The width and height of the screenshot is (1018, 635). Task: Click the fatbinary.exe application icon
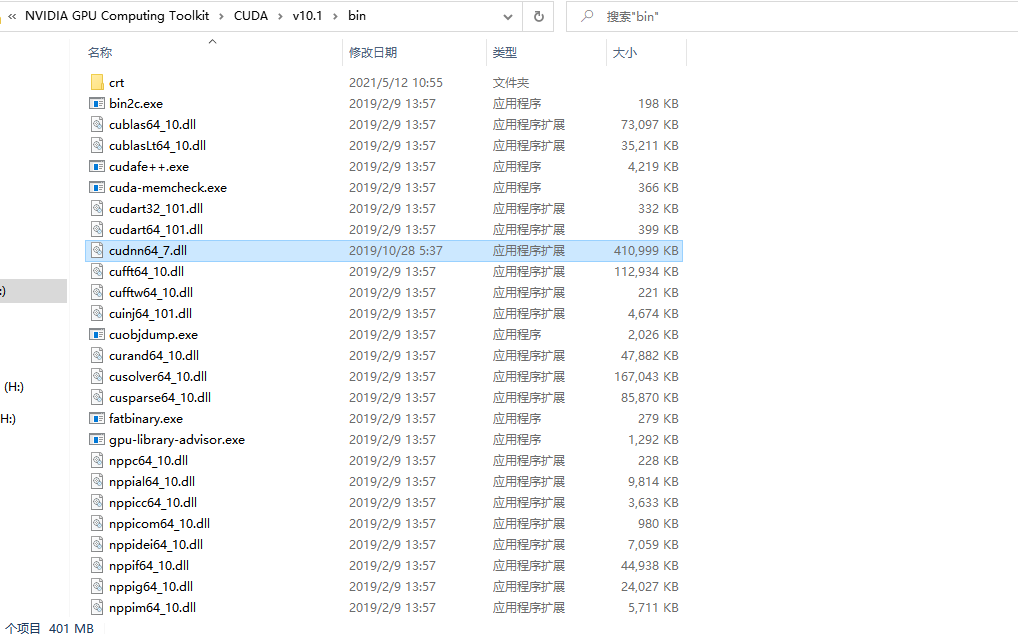(x=97, y=418)
